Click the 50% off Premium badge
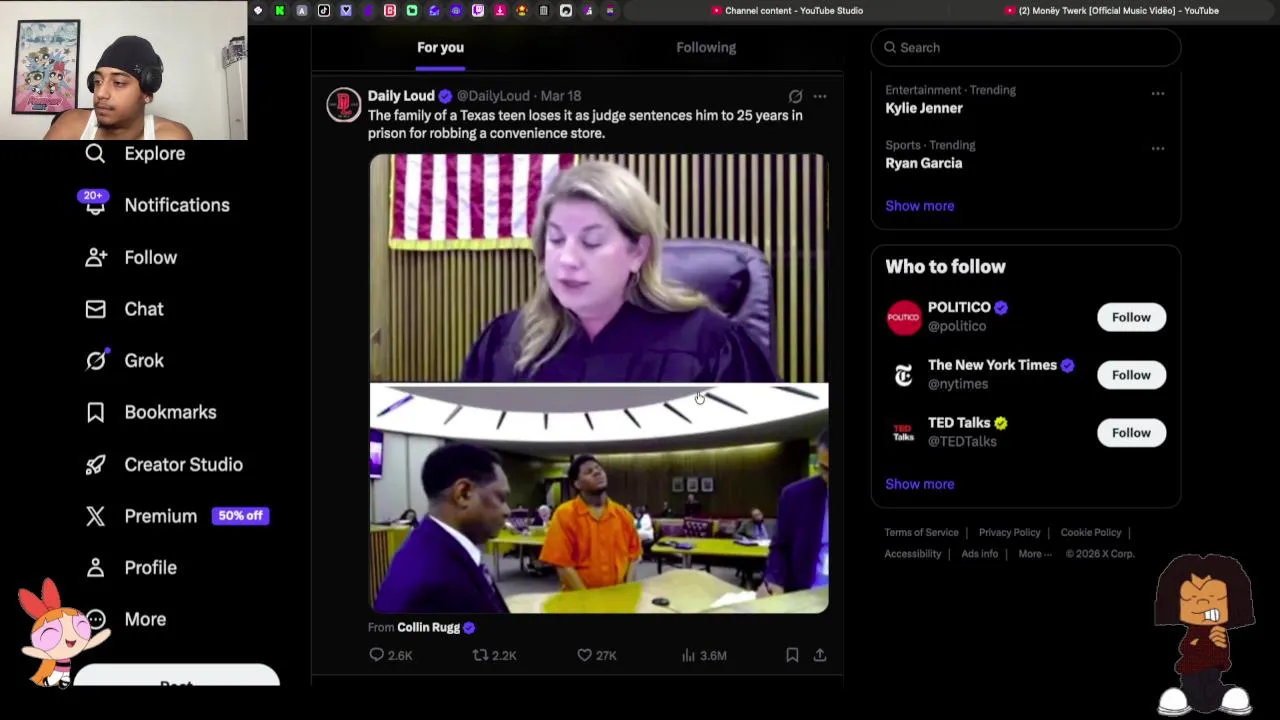This screenshot has height=720, width=1280. point(240,516)
